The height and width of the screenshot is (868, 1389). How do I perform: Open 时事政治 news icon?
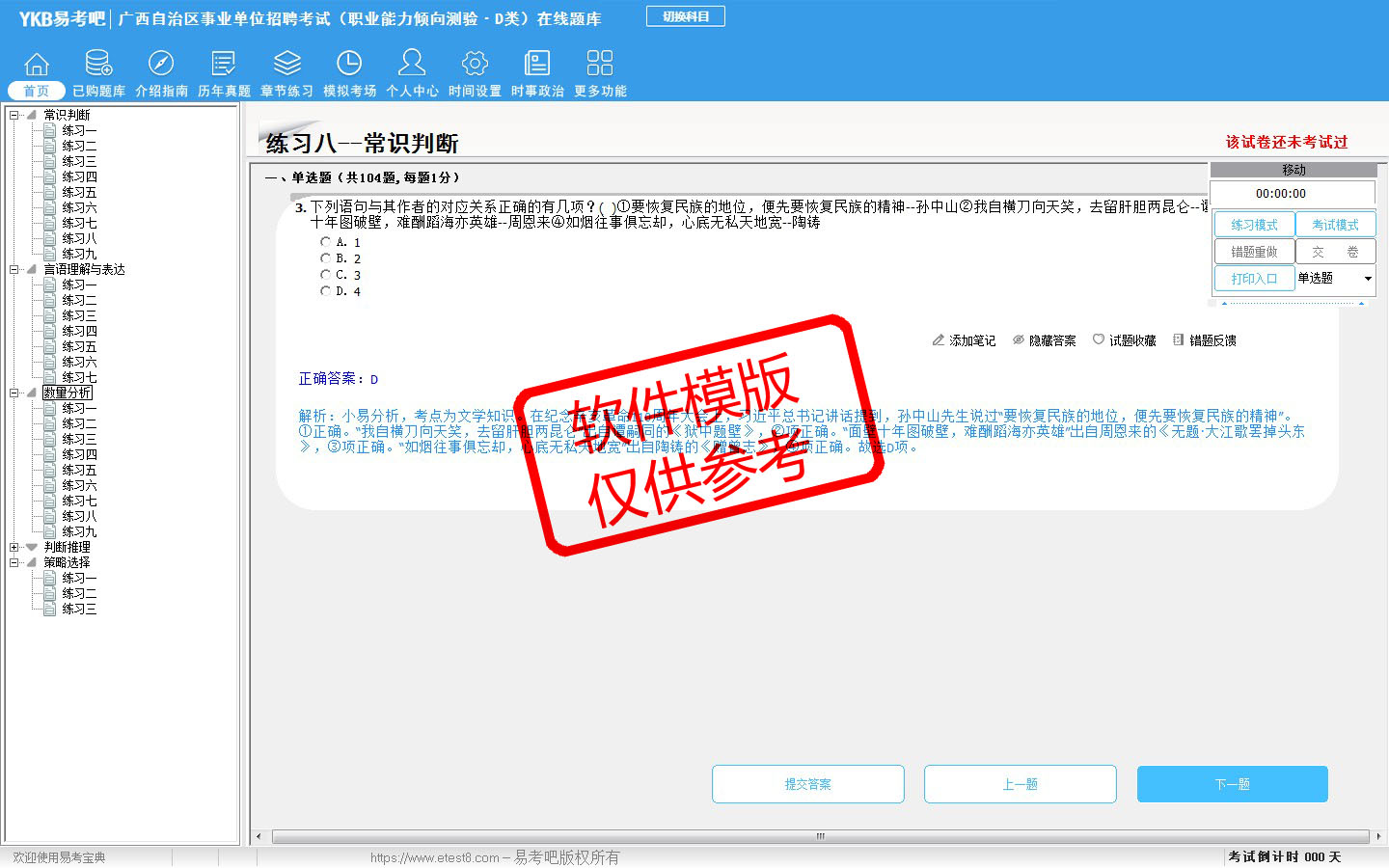pyautogui.click(x=537, y=64)
